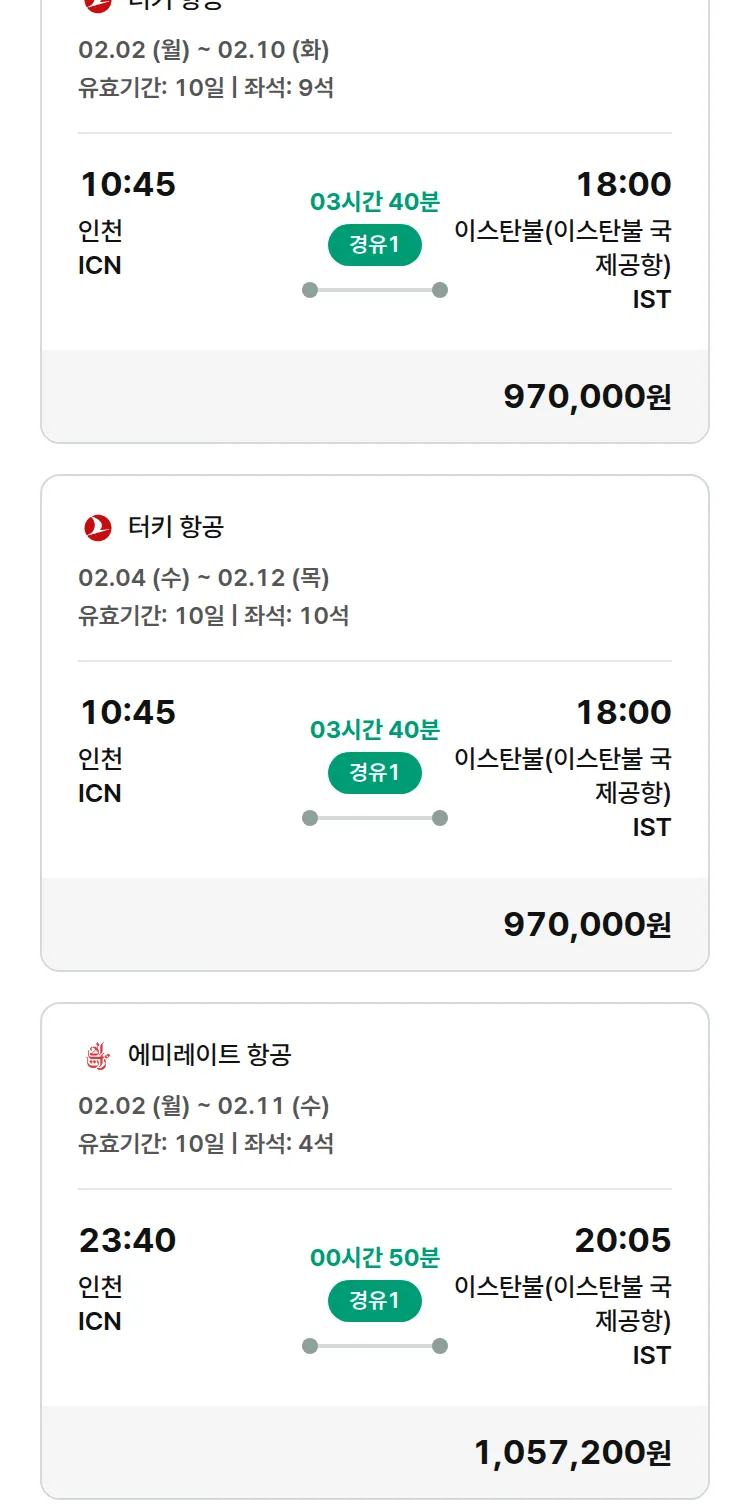Click the layover route line in the Emirates card
The image size is (750, 1510).
[375, 1346]
